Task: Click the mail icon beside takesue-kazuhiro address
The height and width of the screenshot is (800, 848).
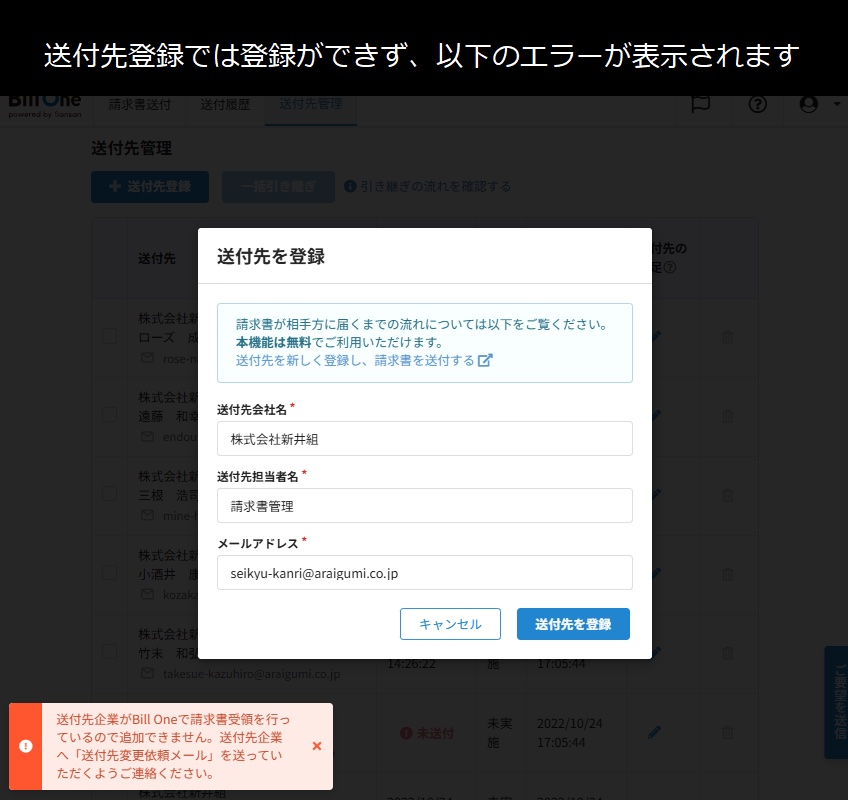Action: (147, 673)
